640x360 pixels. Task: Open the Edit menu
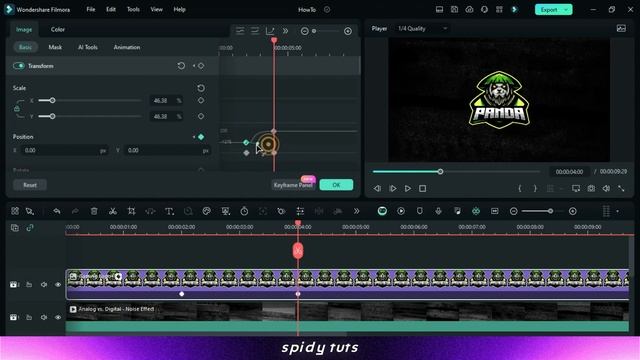point(111,9)
